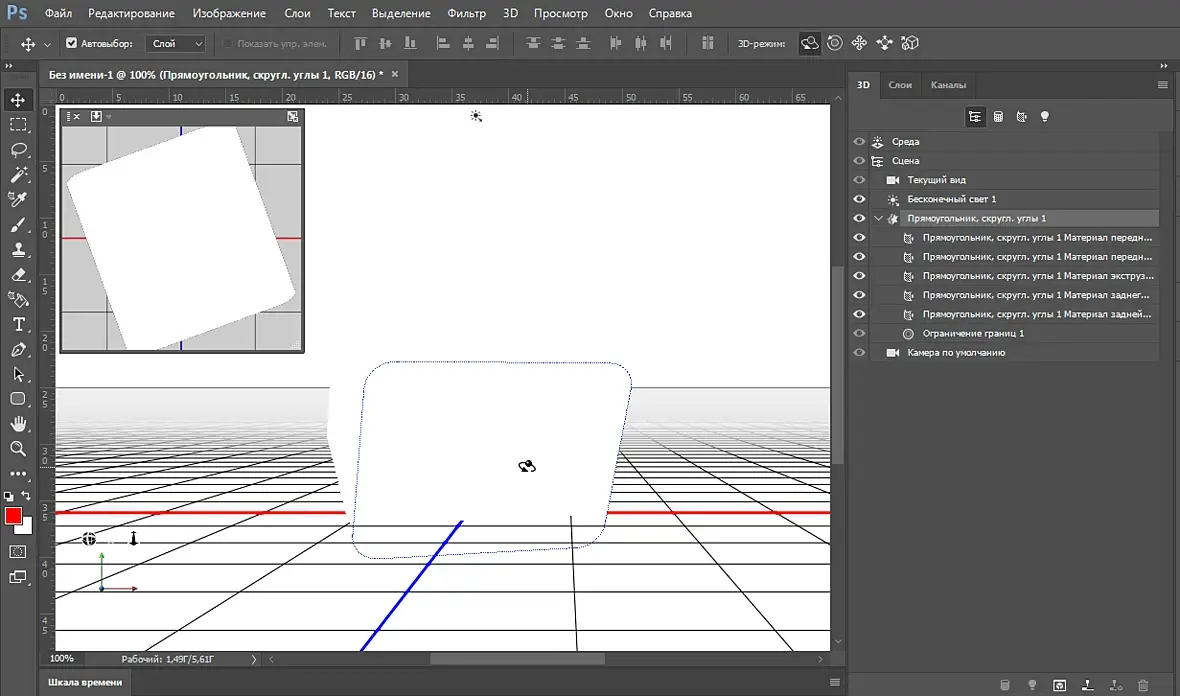Switch to the Слои tab
The height and width of the screenshot is (696, 1180).
pyautogui.click(x=900, y=85)
